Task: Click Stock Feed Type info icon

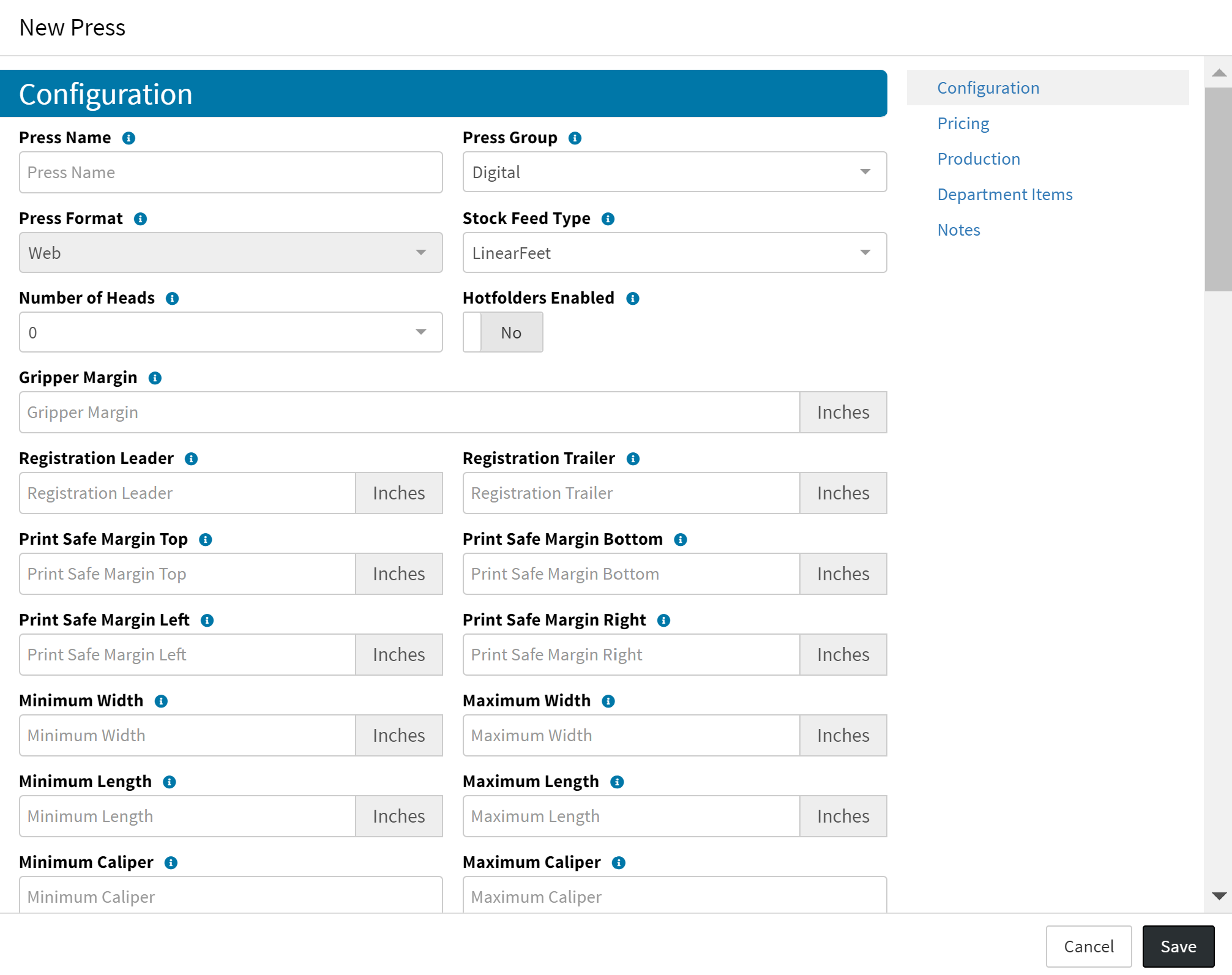Action: 608,219
